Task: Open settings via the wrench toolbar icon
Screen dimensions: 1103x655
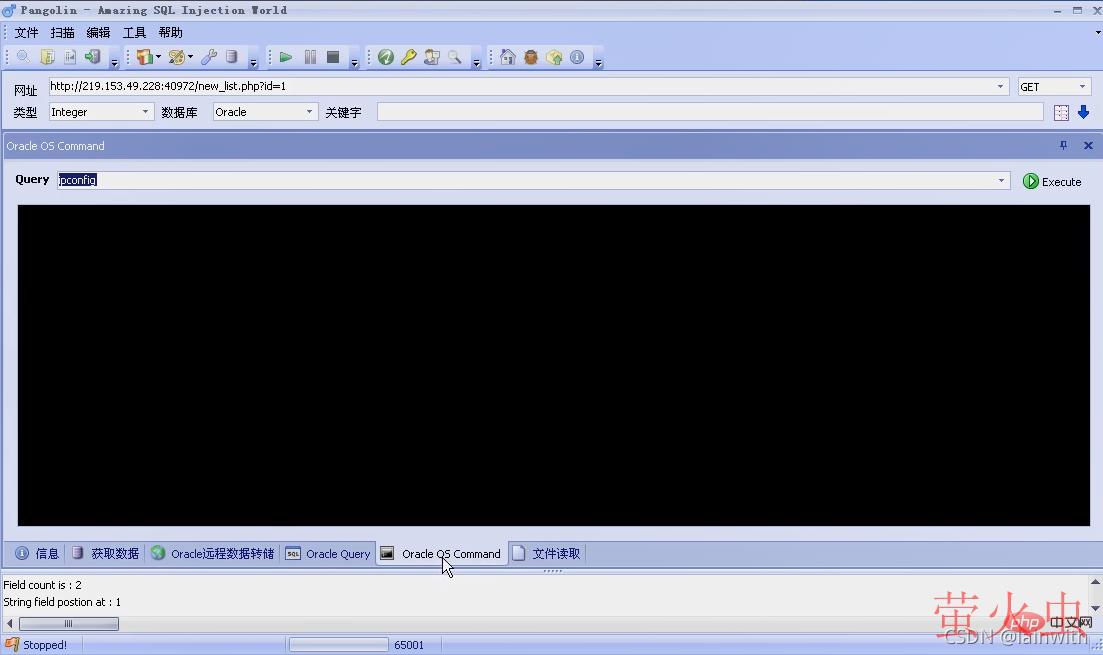Action: (209, 57)
